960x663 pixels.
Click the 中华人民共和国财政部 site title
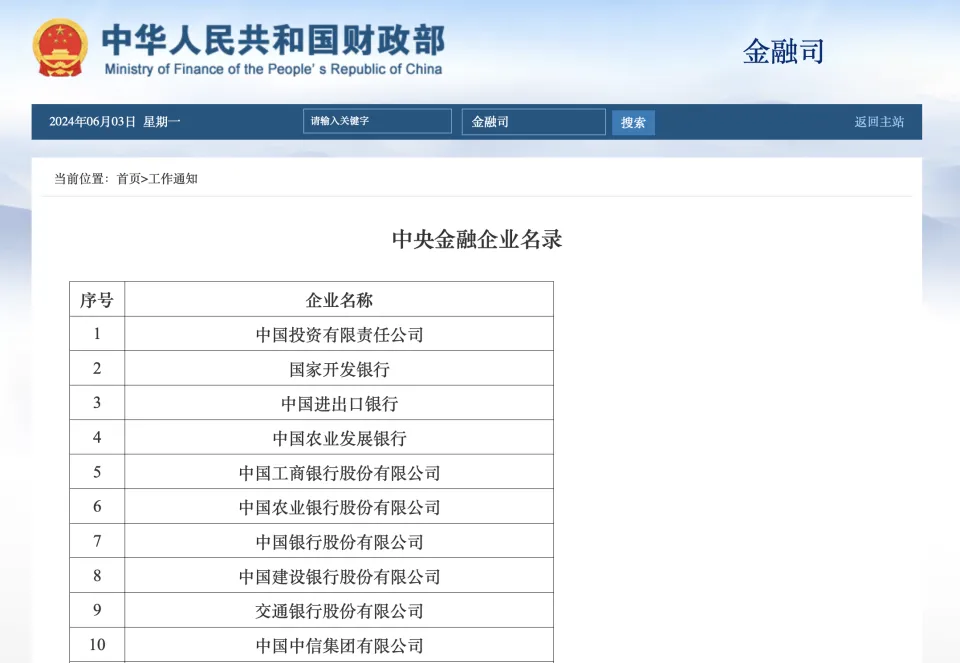(x=273, y=40)
